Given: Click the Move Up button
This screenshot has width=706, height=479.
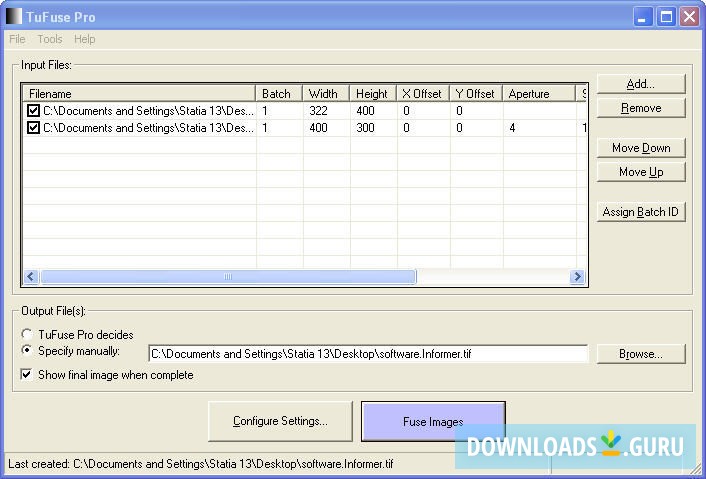Looking at the screenshot, I should tap(641, 172).
